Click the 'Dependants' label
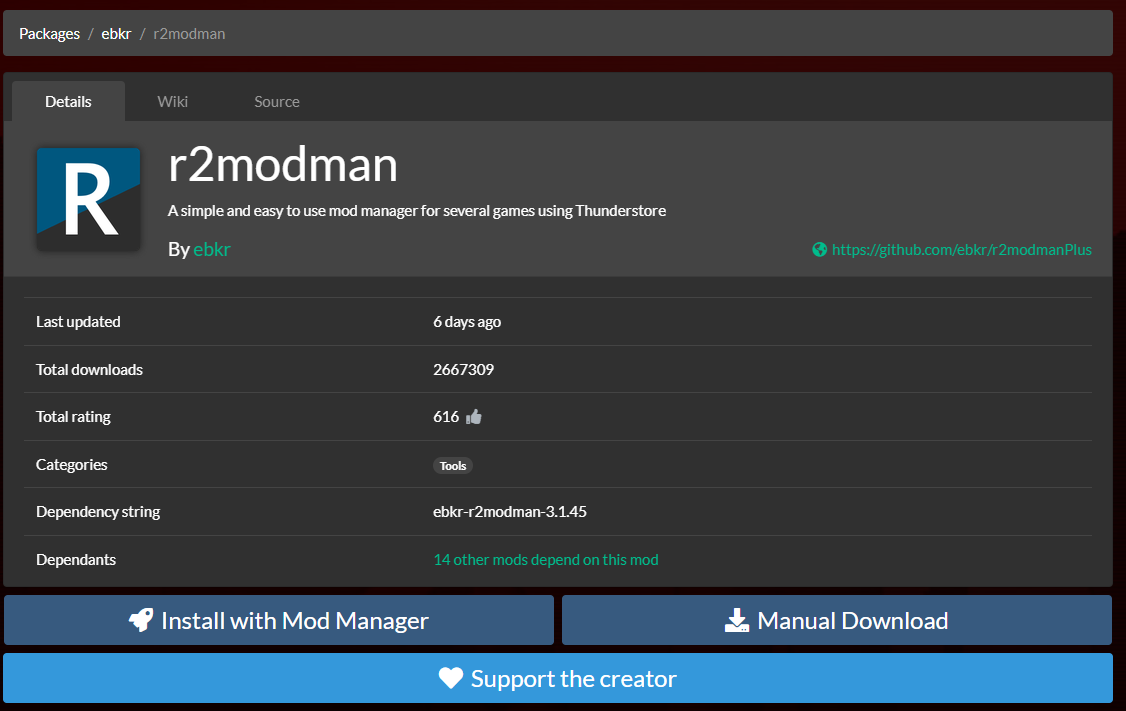Viewport: 1126px width, 711px height. point(76,559)
